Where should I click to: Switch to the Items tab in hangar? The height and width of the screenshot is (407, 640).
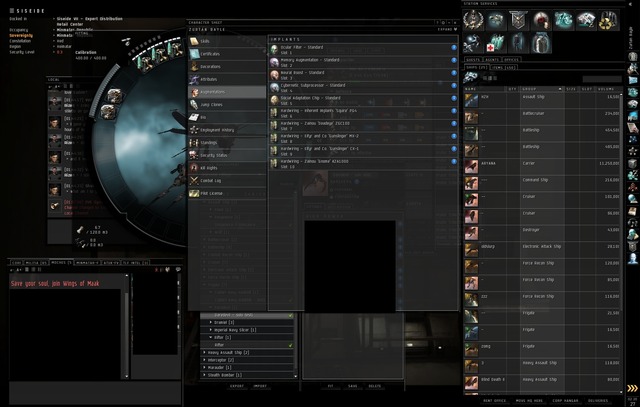503,67
